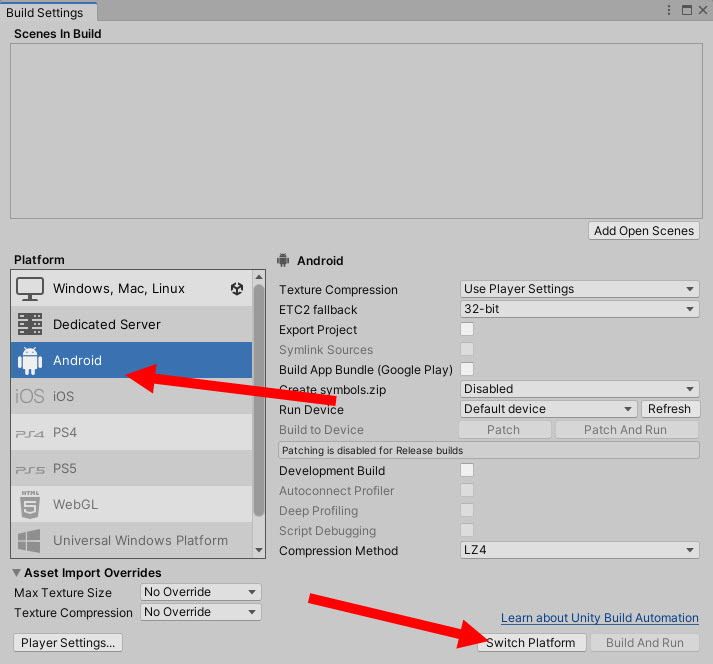Toggle the Script Debugging checkbox
This screenshot has height=664, width=713.
click(x=467, y=530)
